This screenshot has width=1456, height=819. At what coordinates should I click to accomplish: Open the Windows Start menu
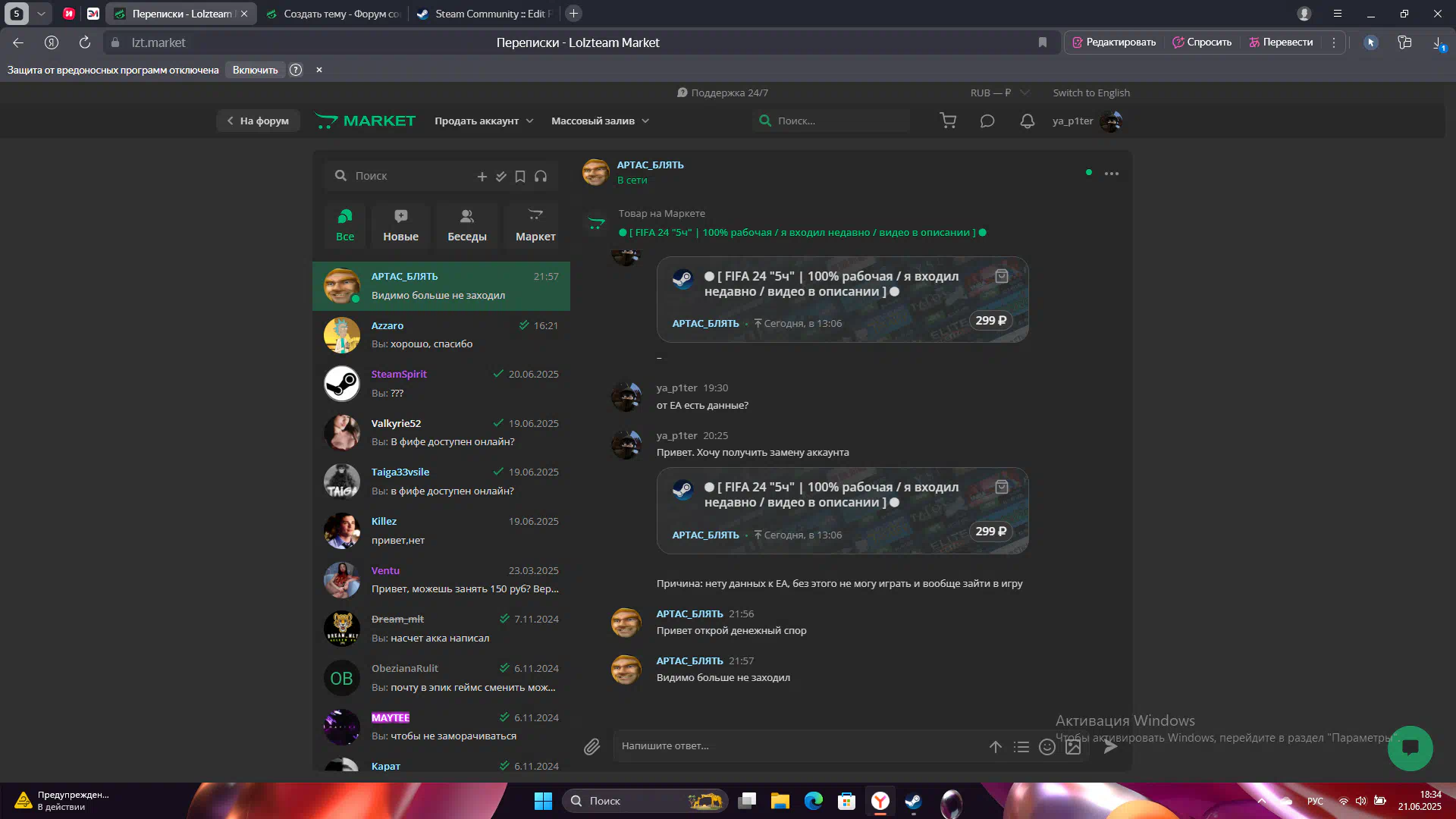pyautogui.click(x=543, y=801)
